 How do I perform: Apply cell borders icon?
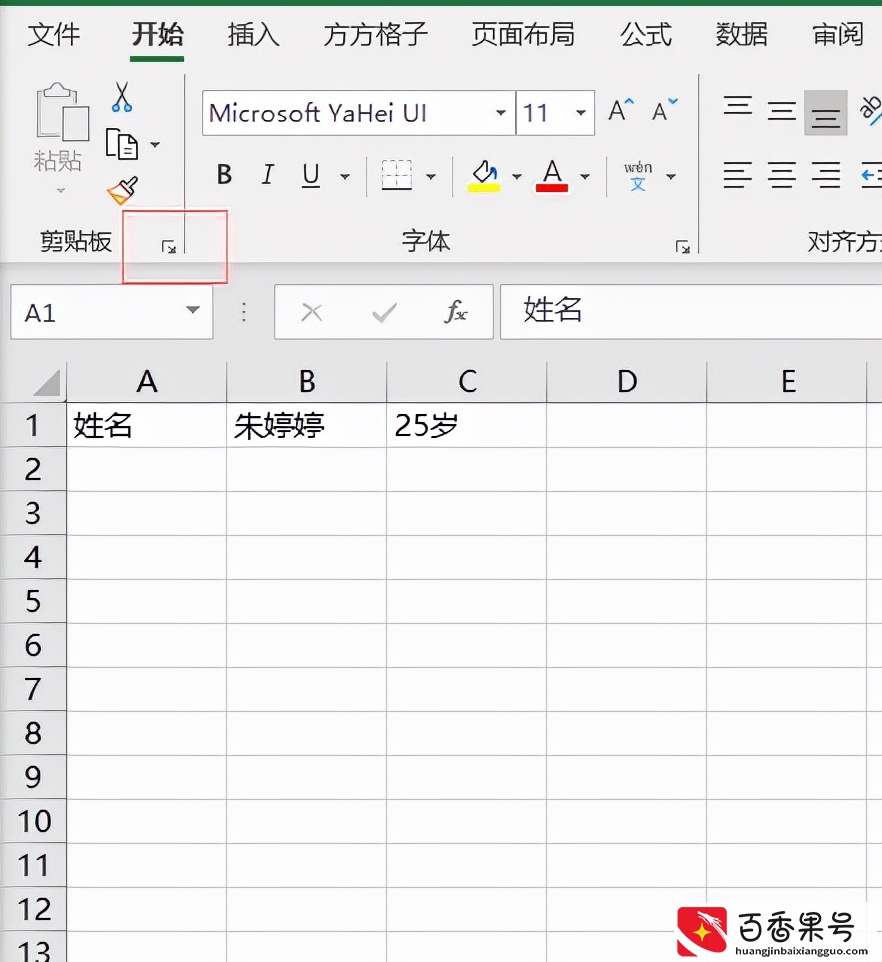[396, 175]
